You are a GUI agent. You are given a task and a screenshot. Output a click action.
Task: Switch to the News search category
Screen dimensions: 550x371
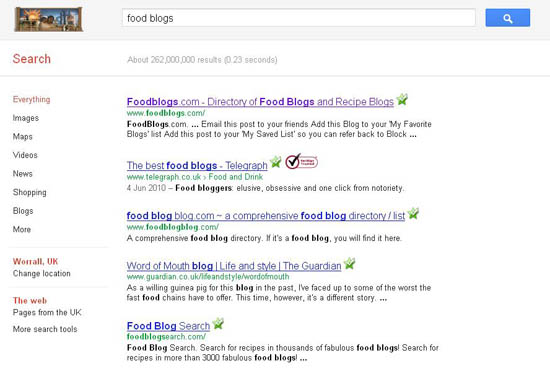tap(22, 174)
